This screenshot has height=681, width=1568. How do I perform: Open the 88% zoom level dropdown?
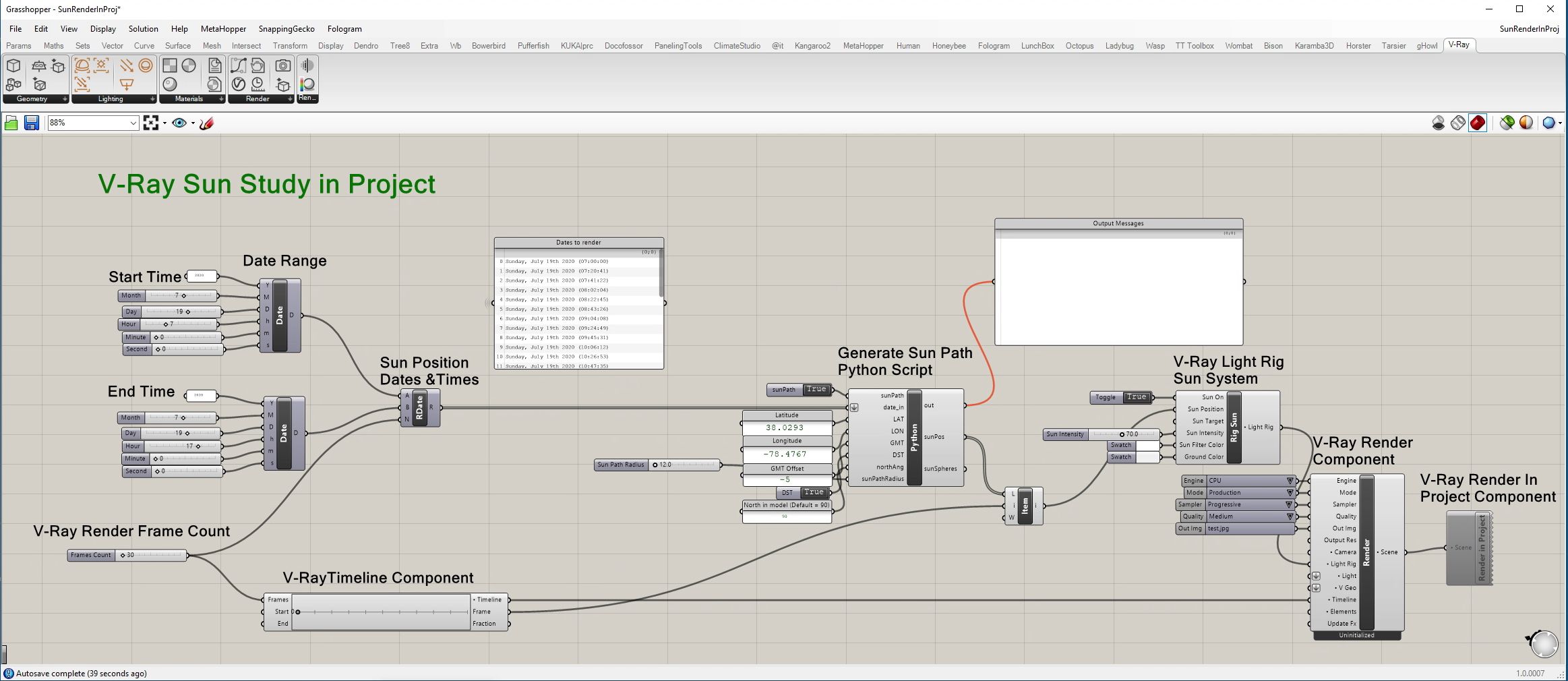[133, 123]
